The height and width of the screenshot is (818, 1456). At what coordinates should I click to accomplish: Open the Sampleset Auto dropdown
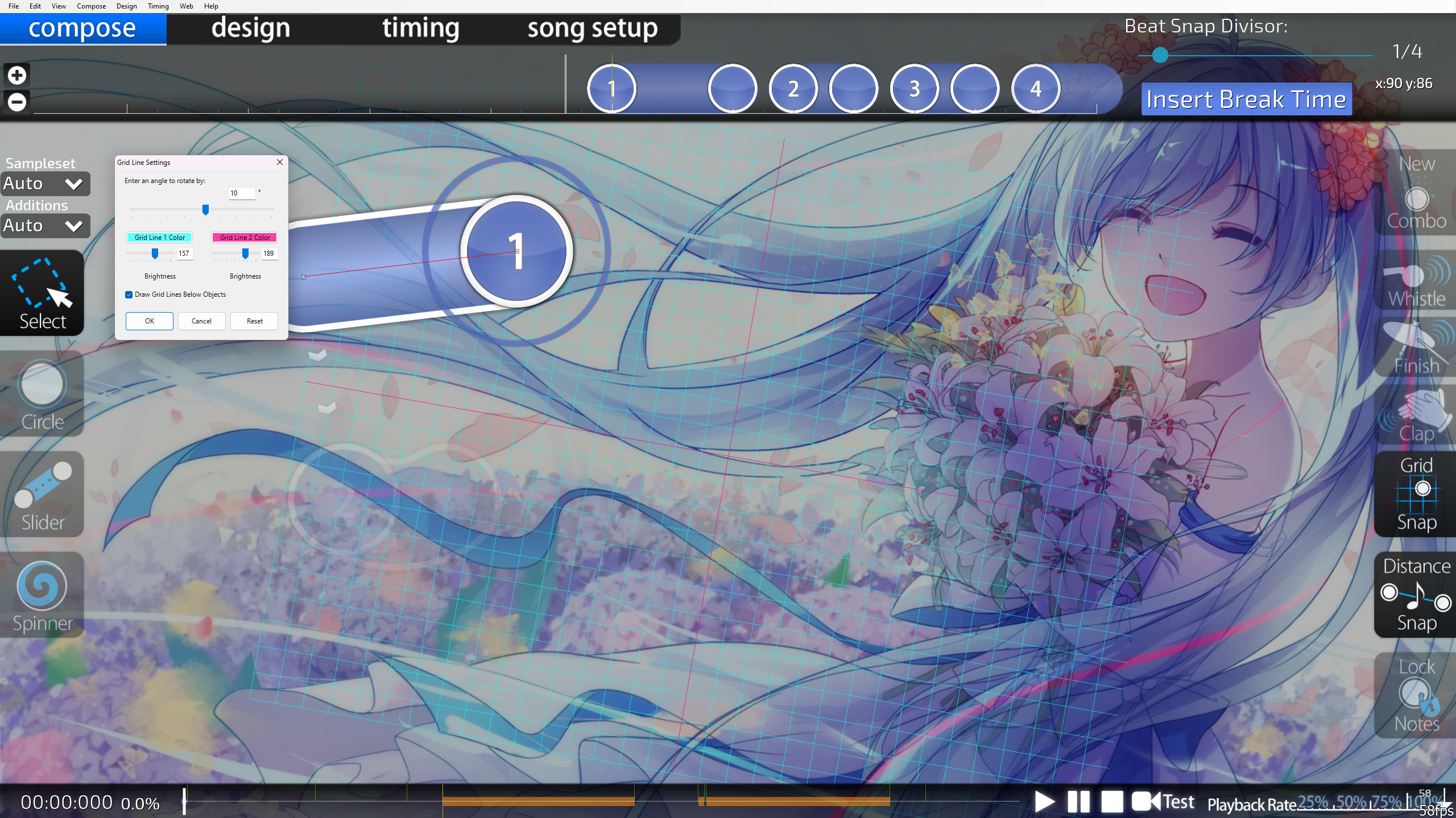45,184
